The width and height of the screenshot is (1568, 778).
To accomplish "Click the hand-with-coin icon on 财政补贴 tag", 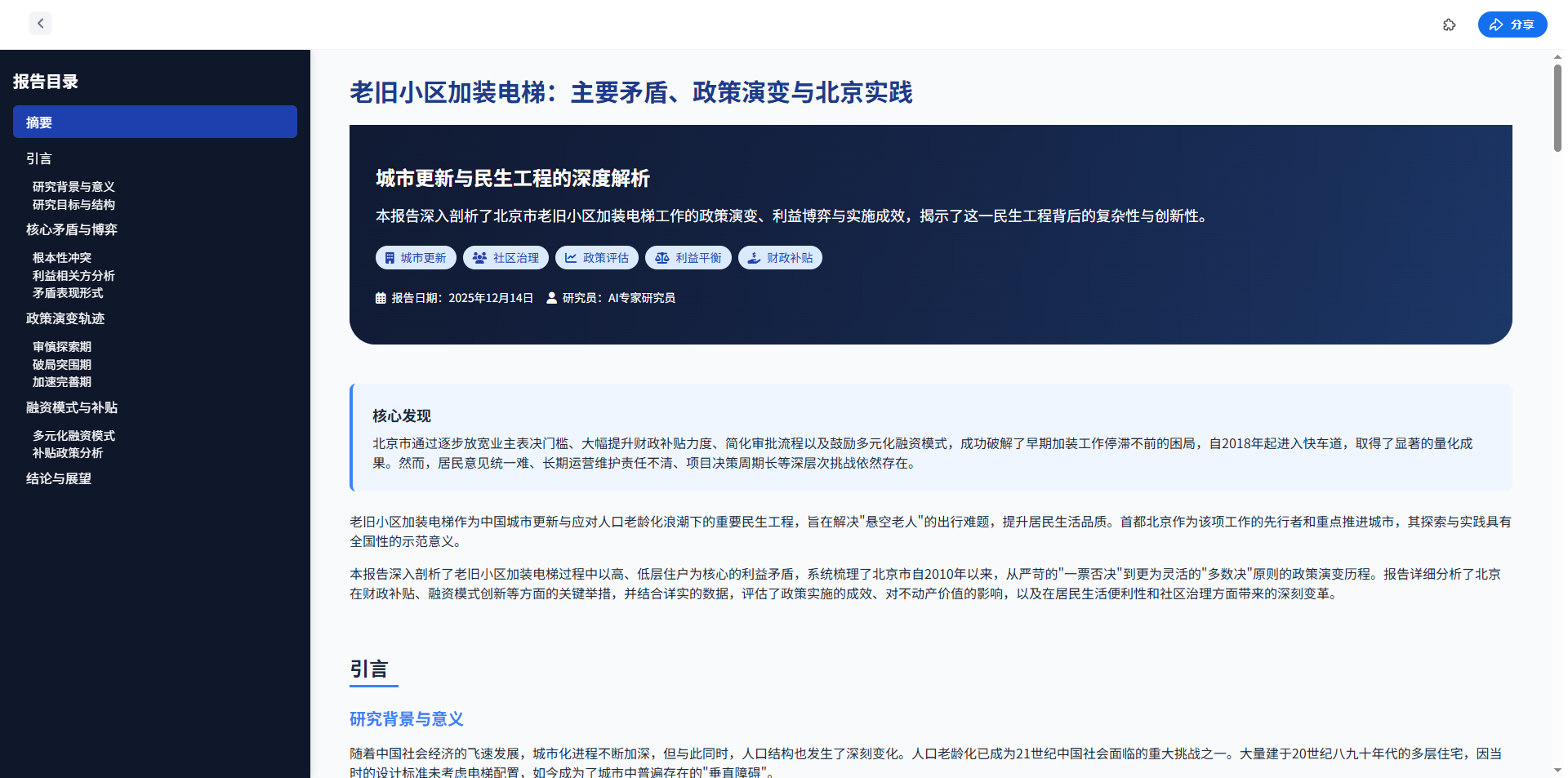I will 752,257.
